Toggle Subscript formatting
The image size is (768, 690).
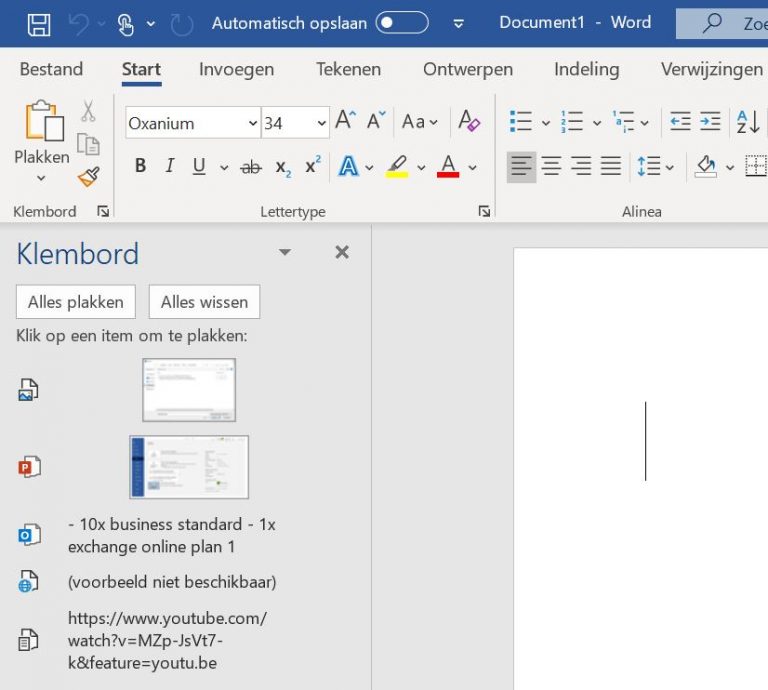[x=283, y=168]
